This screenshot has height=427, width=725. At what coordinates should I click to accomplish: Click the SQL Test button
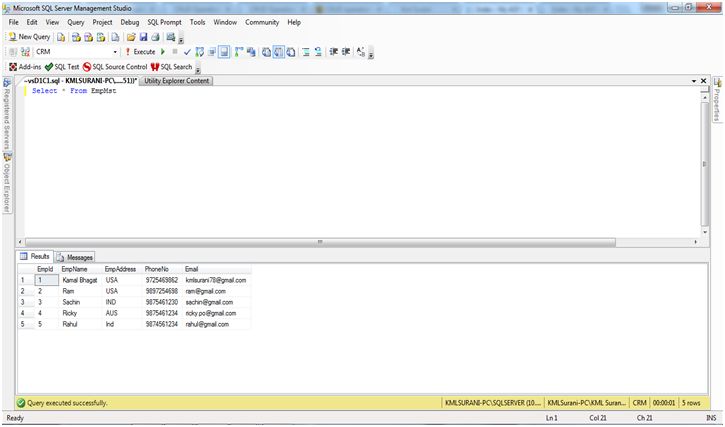(62, 67)
